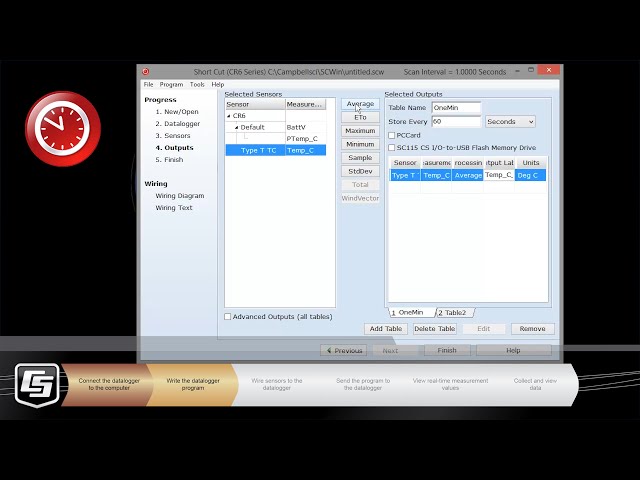
Task: Click Send the program to the datalogger step
Action: (x=363, y=384)
